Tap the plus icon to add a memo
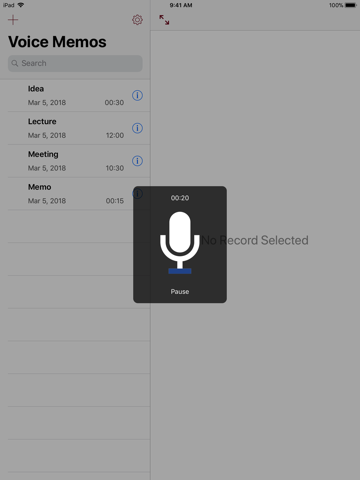 tap(13, 20)
